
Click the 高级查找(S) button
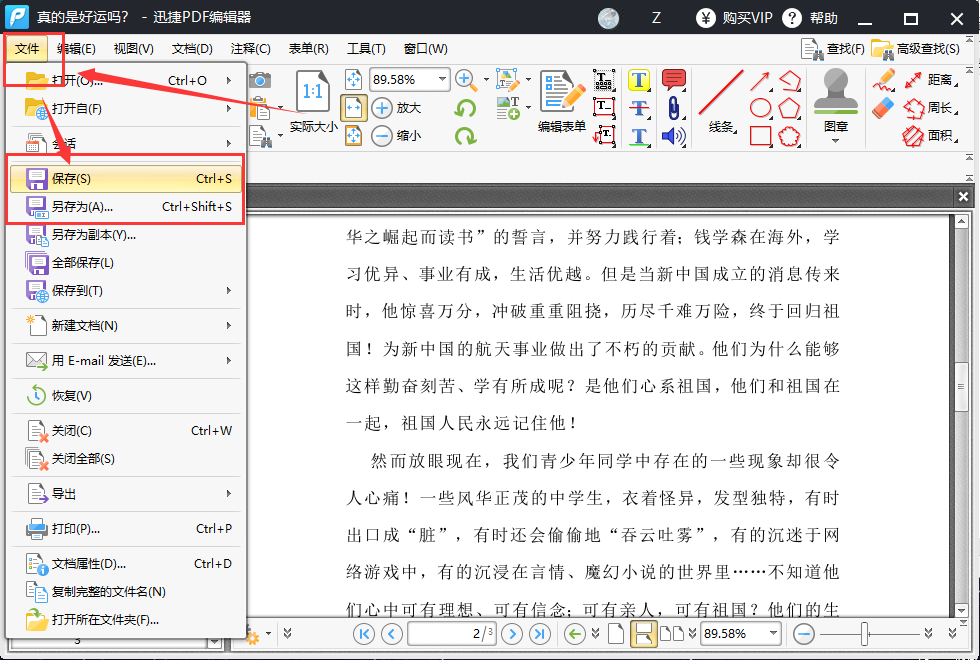915,49
